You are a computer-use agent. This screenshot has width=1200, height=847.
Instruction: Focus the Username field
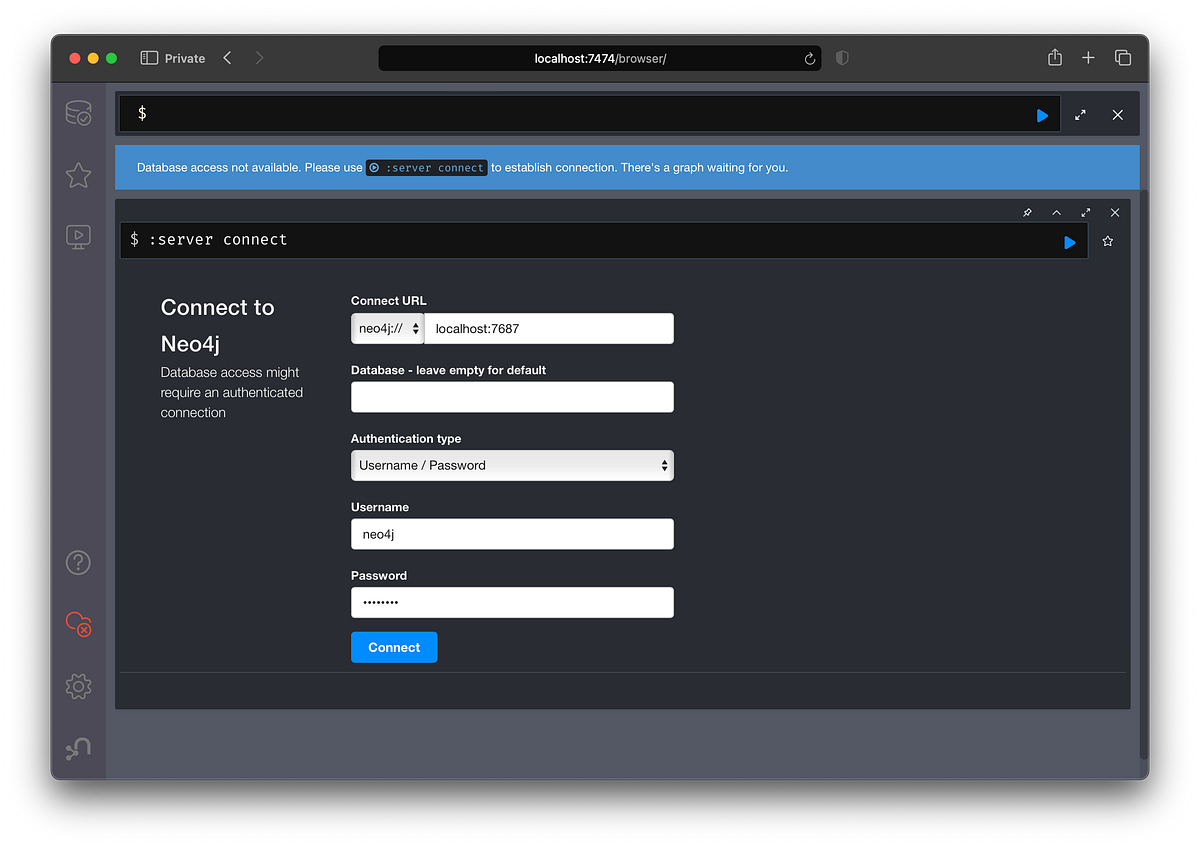512,534
